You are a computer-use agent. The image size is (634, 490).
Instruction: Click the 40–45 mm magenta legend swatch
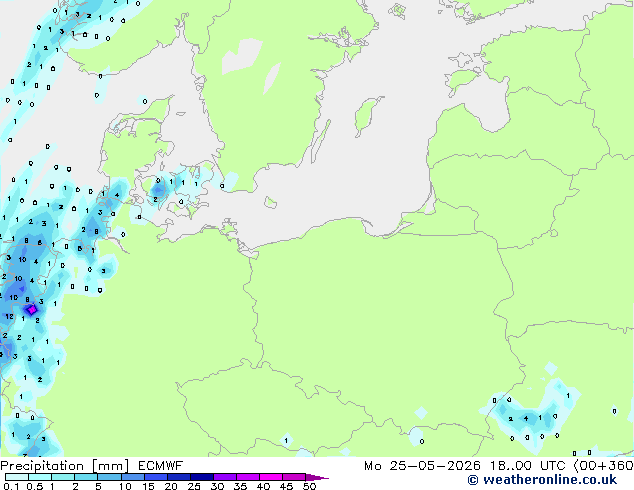271,477
